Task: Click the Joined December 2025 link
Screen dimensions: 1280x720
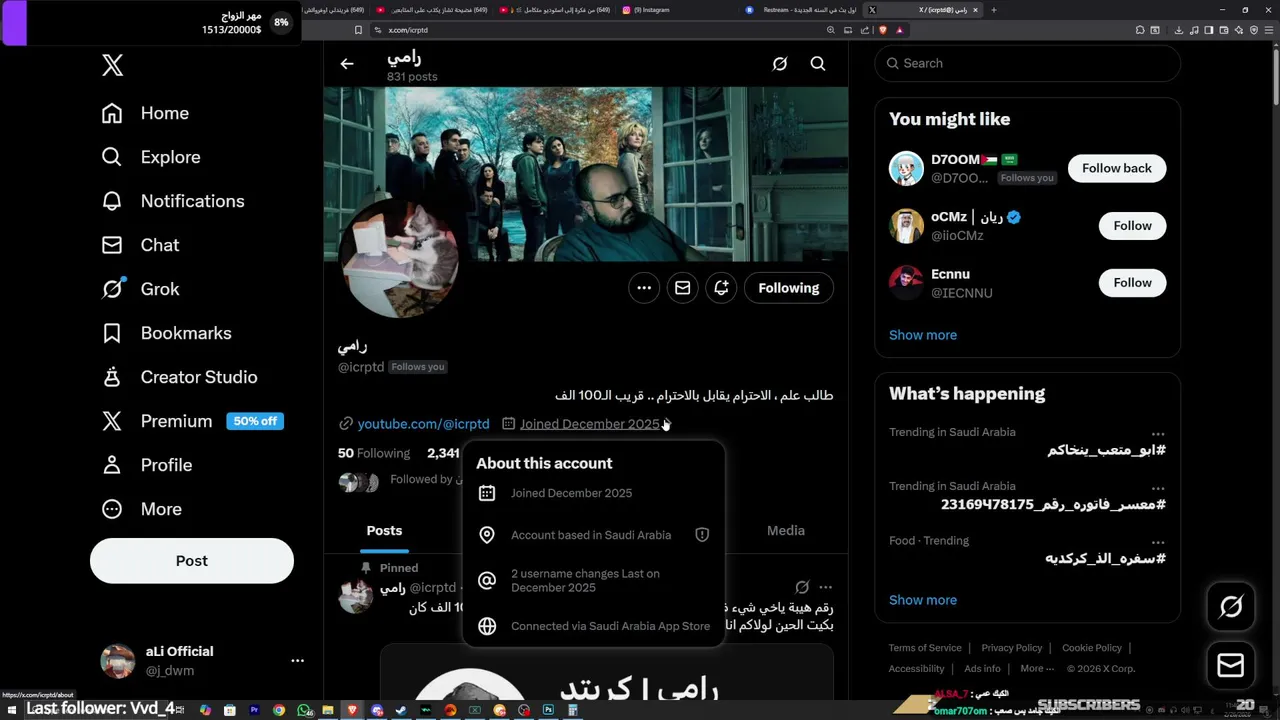Action: pyautogui.click(x=589, y=424)
